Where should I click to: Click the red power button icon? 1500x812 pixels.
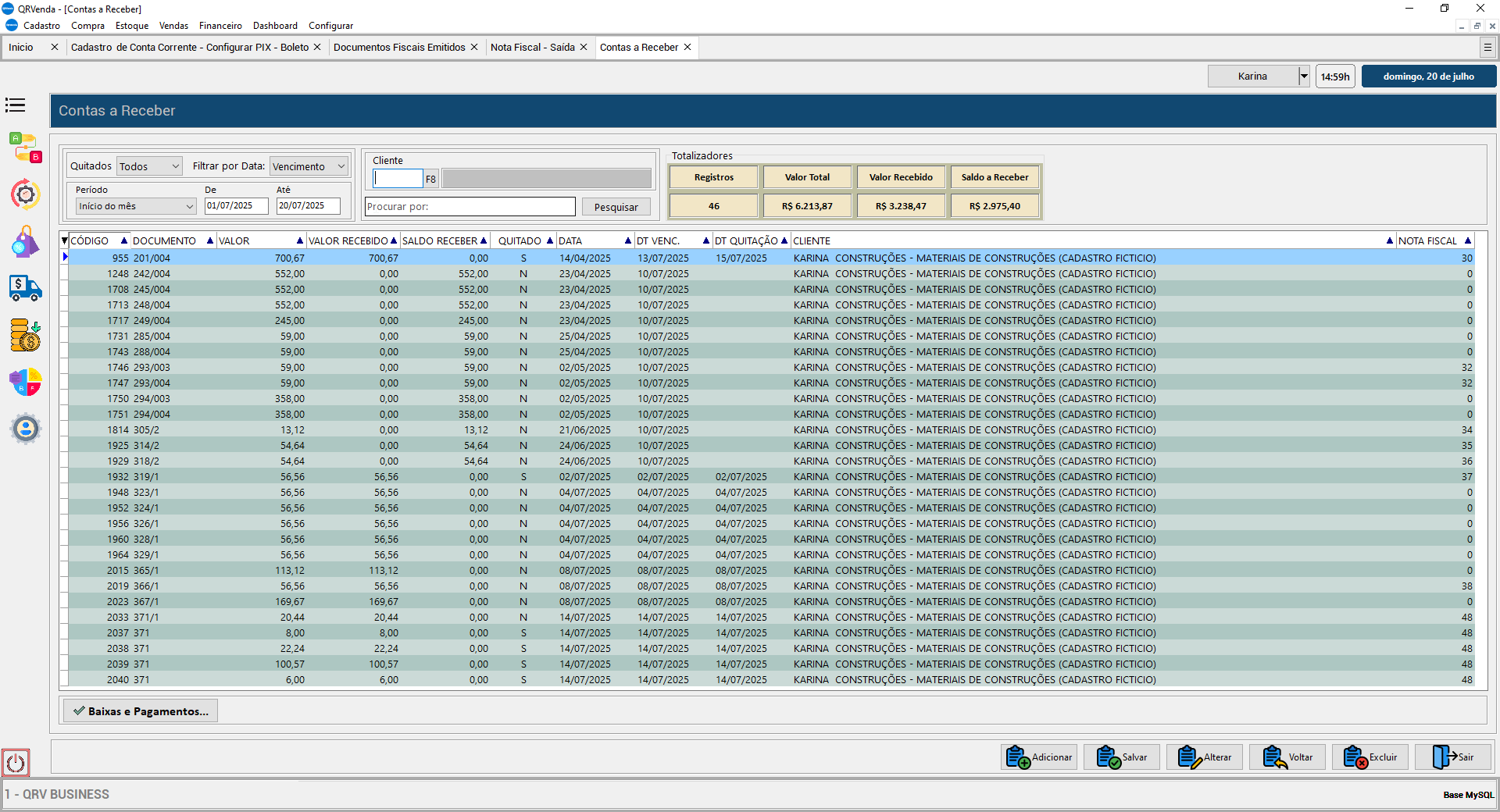[x=16, y=763]
